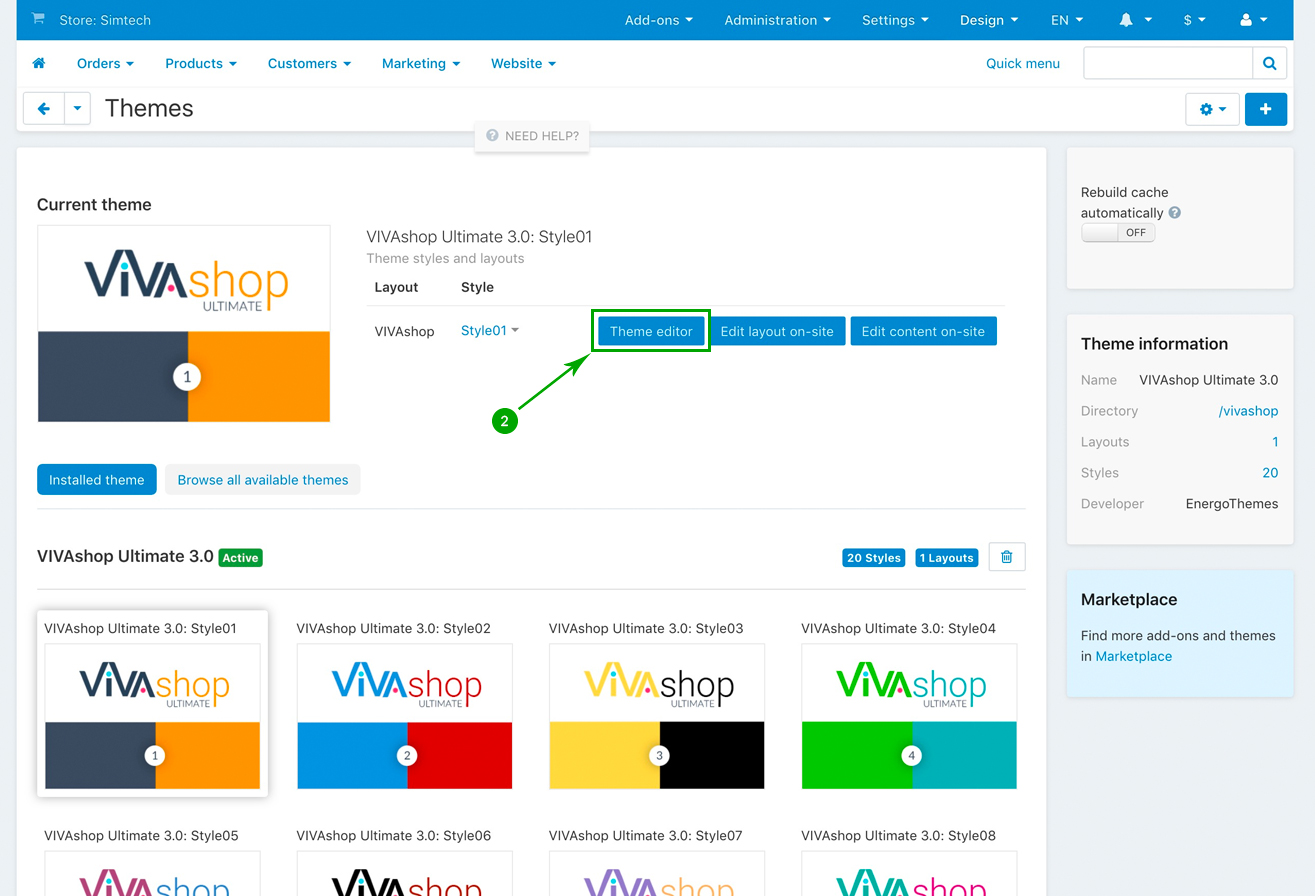Screen dimensions: 1315x896
Task: Open the Marketing menu
Action: point(421,63)
